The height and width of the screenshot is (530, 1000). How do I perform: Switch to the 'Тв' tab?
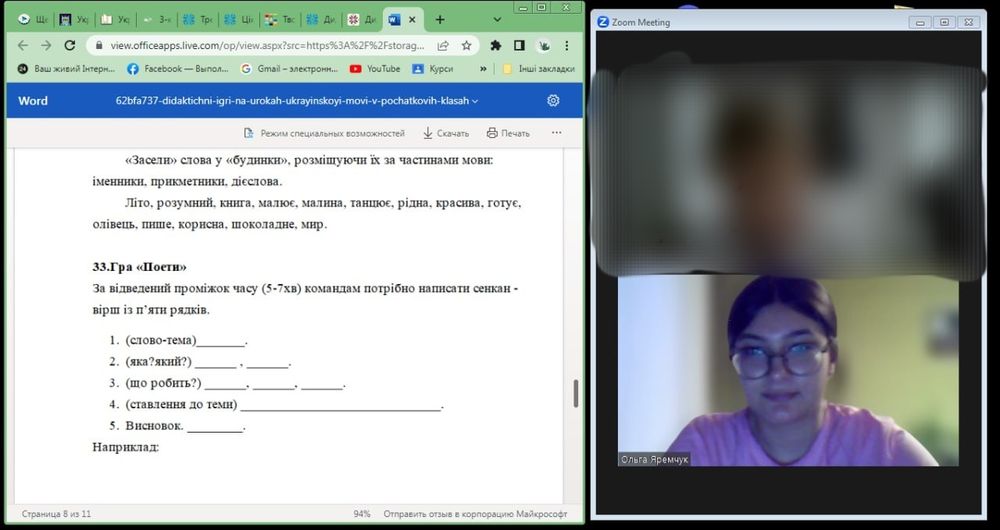pyautogui.click(x=280, y=20)
